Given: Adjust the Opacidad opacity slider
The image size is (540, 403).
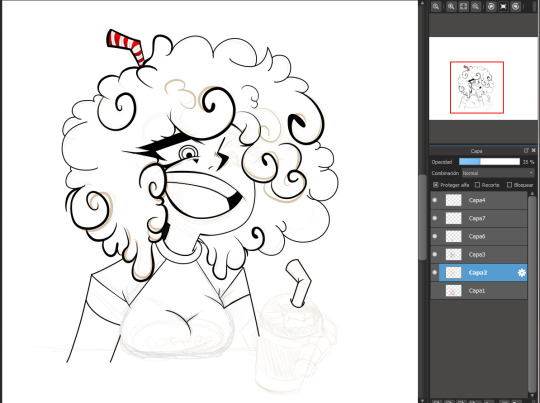Looking at the screenshot, I should click(x=489, y=162).
